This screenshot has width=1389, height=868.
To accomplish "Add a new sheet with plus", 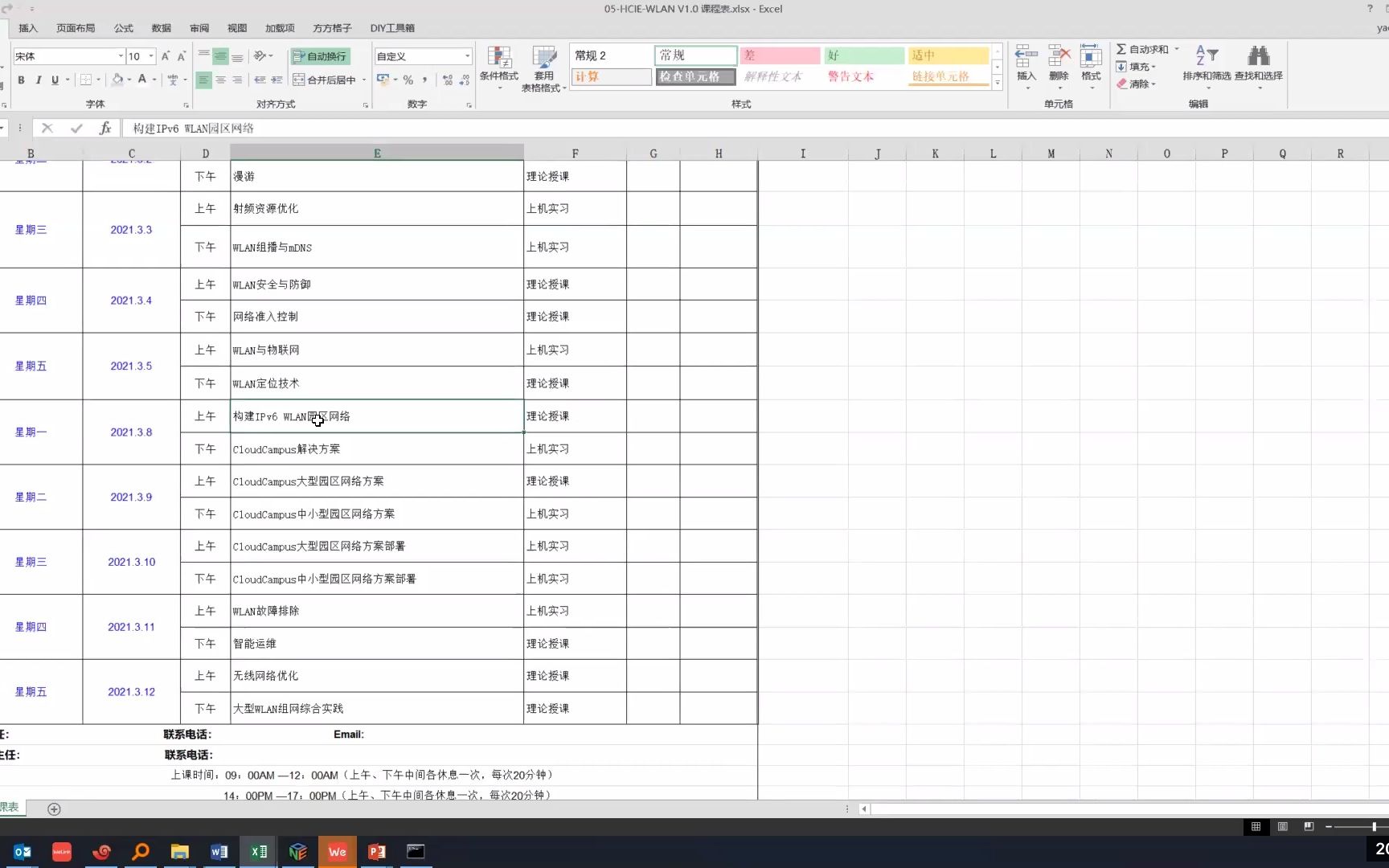I will [54, 809].
